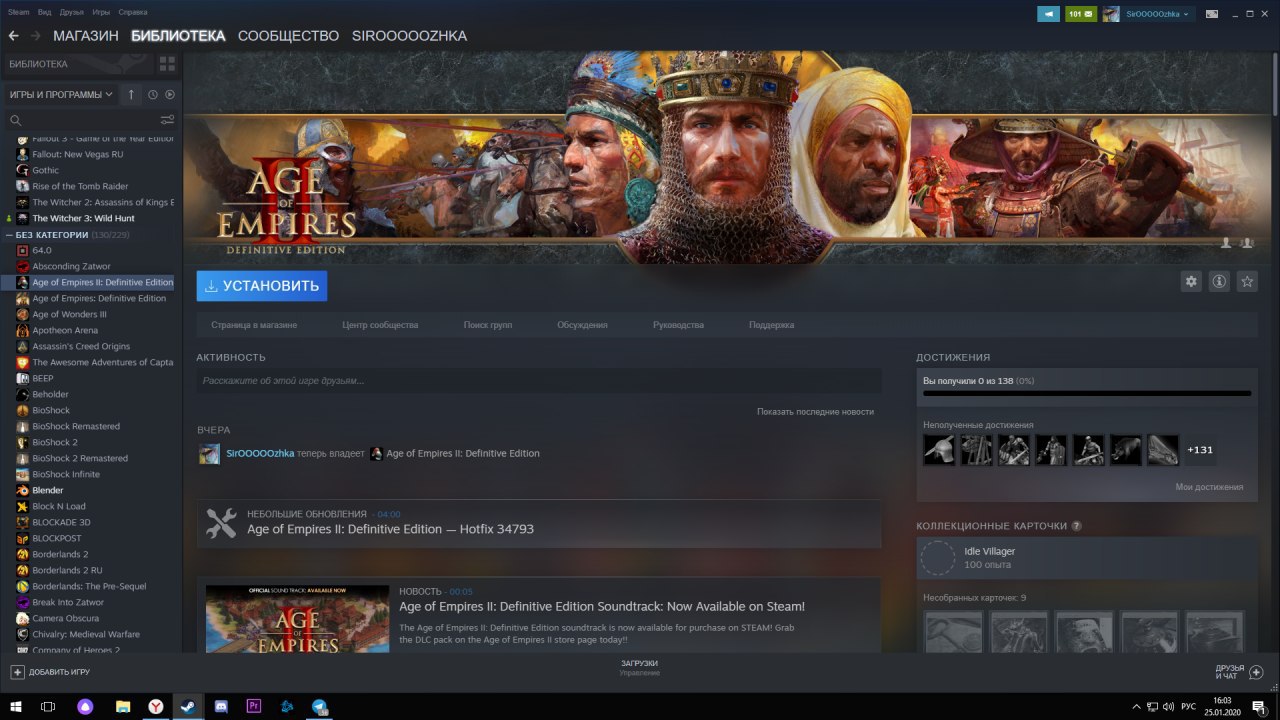Show hidden system tray icons
1280x720 pixels.
(1135, 706)
